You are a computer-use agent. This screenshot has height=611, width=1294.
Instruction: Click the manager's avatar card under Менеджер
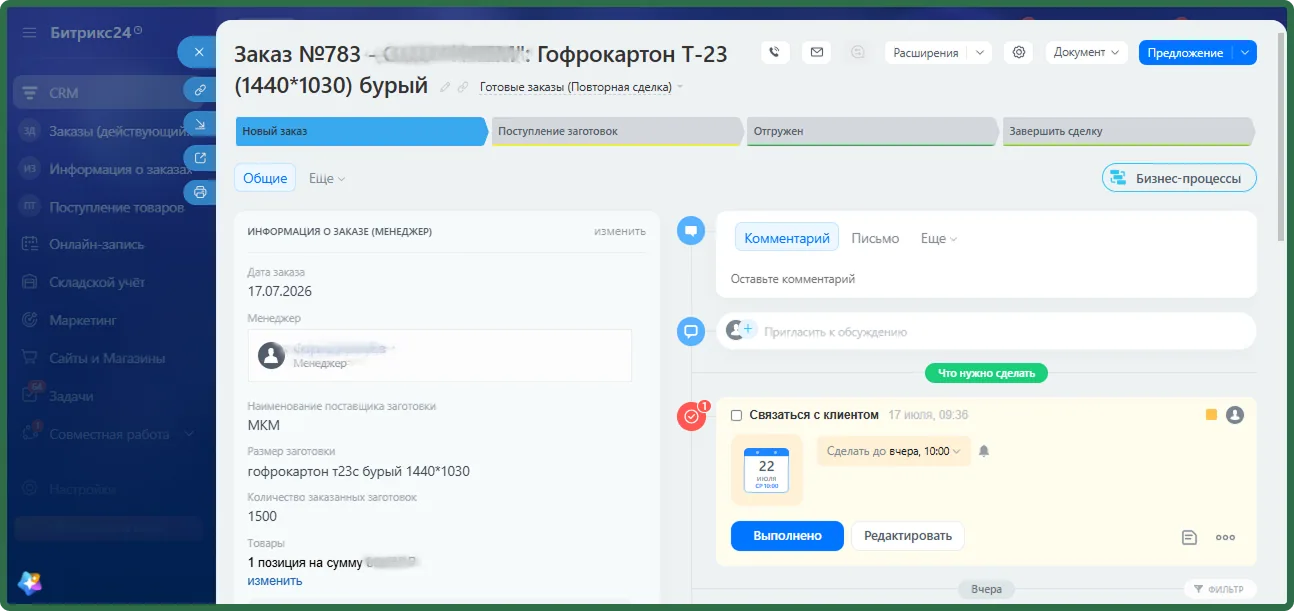(x=440, y=355)
